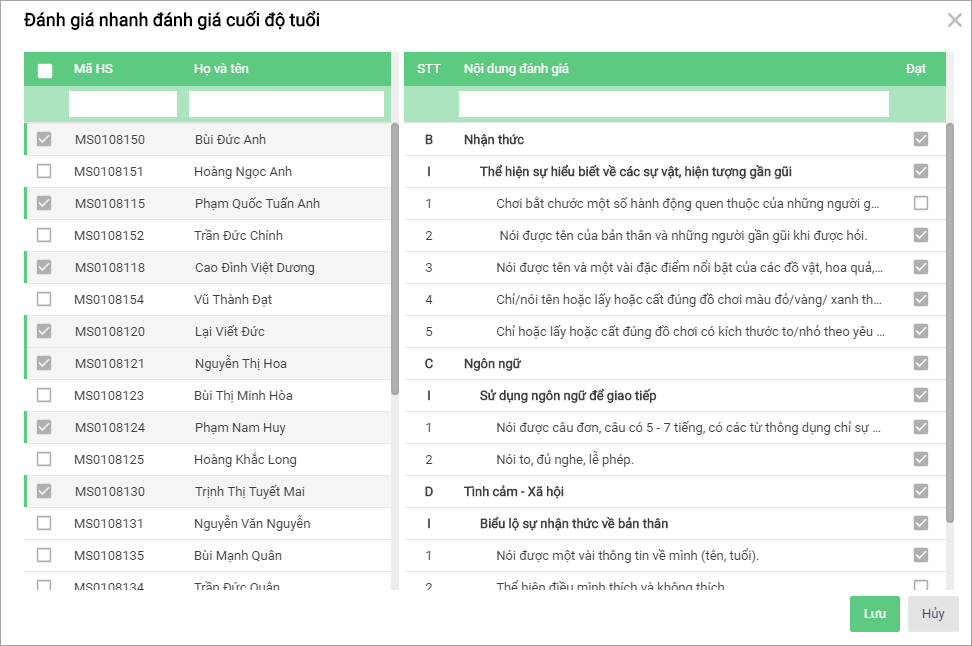Uncheck student Bùi Đức Anh
This screenshot has width=972, height=646.
click(x=44, y=140)
